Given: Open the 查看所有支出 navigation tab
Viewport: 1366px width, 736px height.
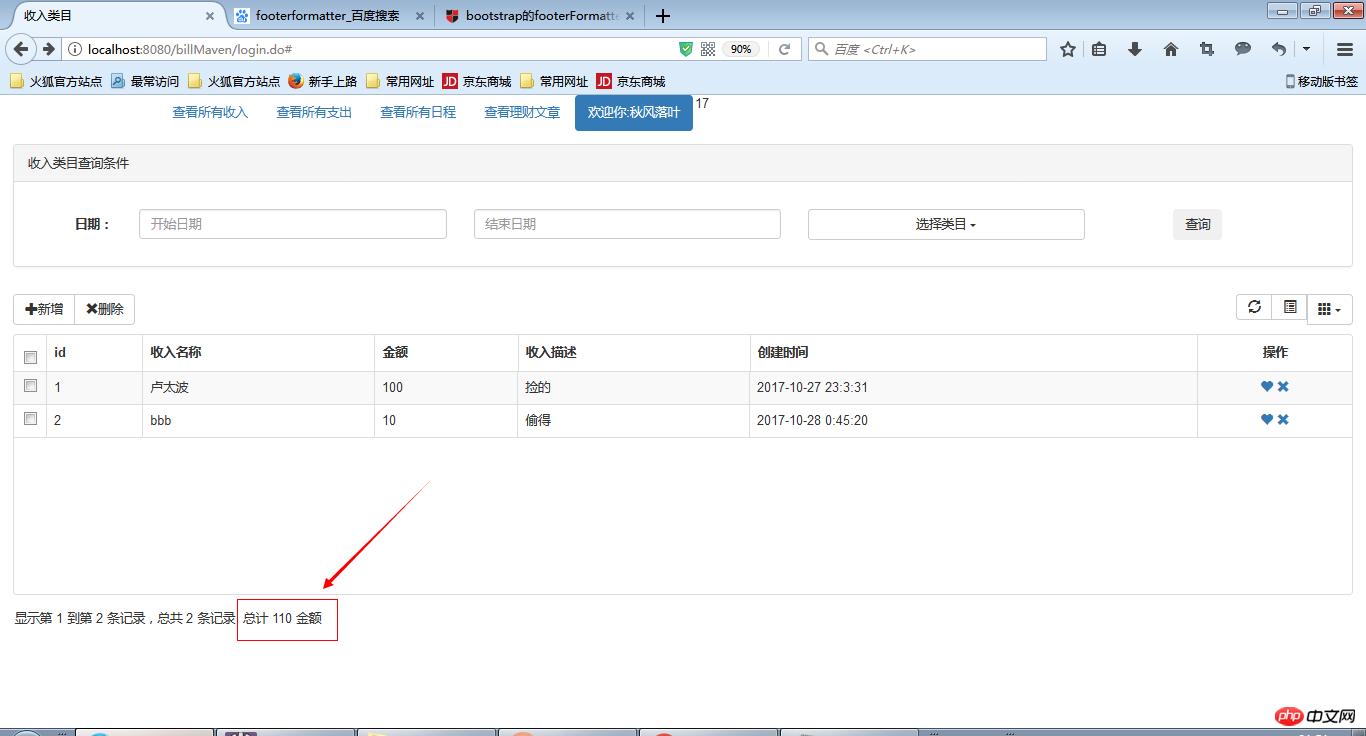Looking at the screenshot, I should point(314,112).
